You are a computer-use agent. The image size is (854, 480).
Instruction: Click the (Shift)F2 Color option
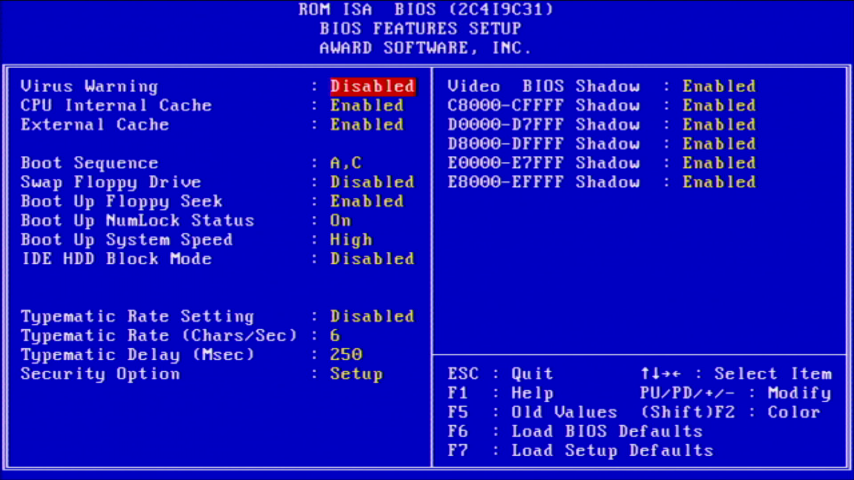click(x=730, y=413)
